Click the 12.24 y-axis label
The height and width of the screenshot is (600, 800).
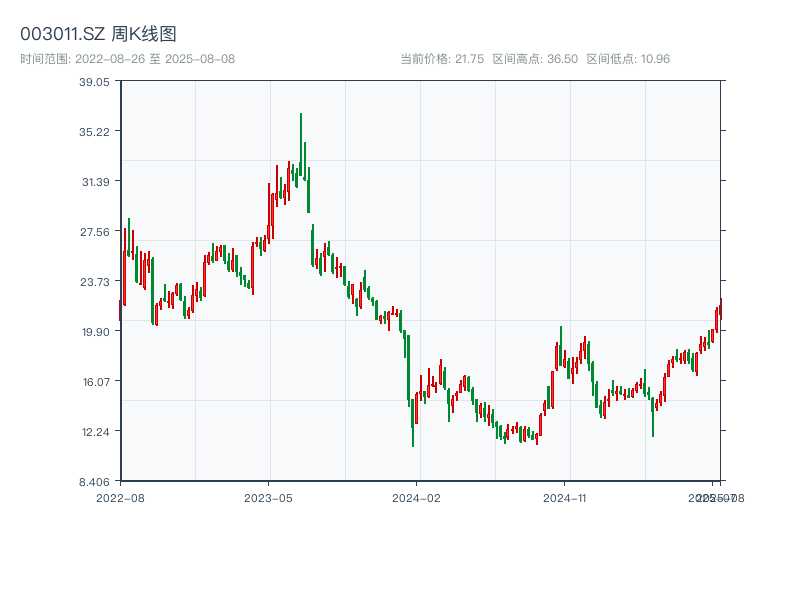[95, 432]
